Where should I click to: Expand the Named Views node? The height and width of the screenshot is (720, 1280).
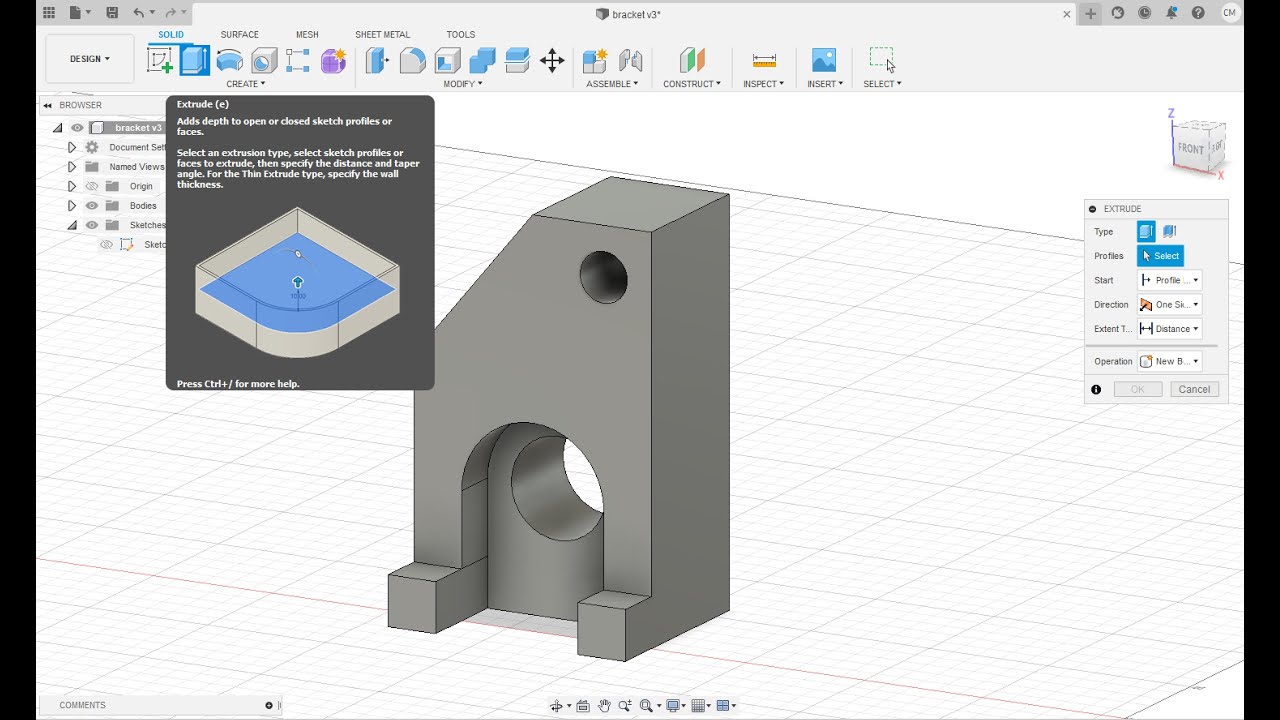[72, 167]
